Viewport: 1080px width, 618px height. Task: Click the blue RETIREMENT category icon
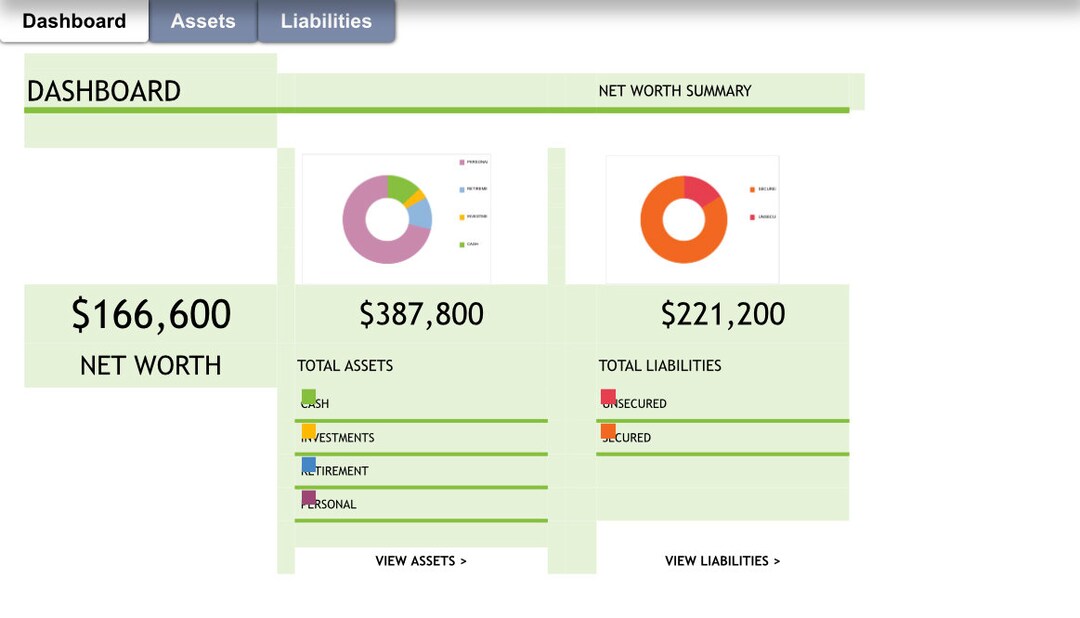[308, 464]
